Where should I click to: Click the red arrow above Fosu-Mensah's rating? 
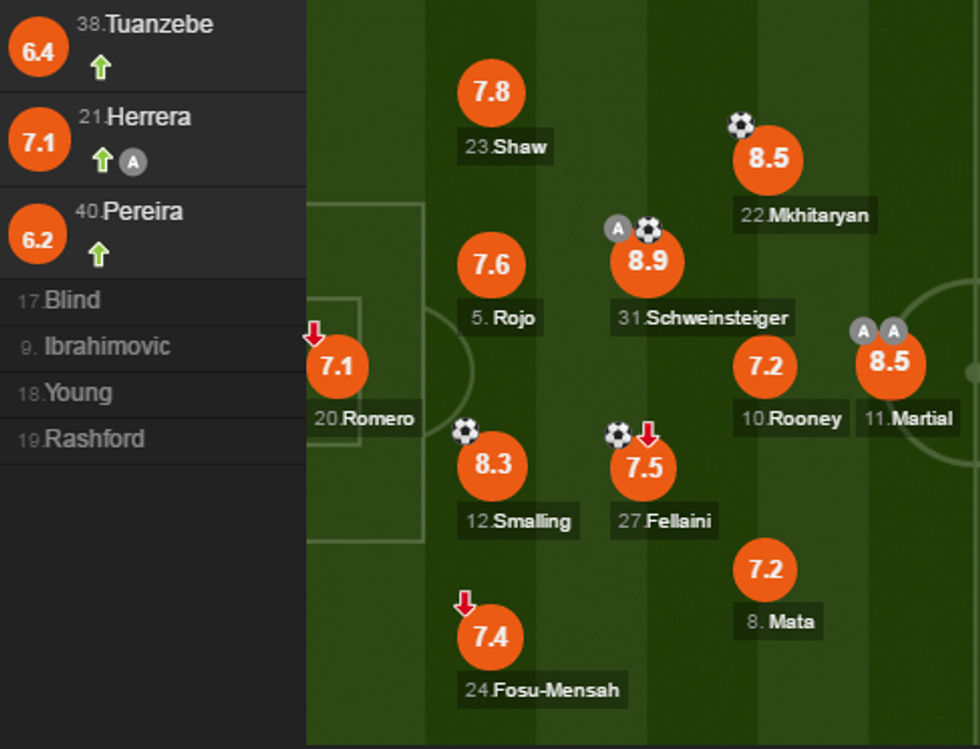[465, 603]
